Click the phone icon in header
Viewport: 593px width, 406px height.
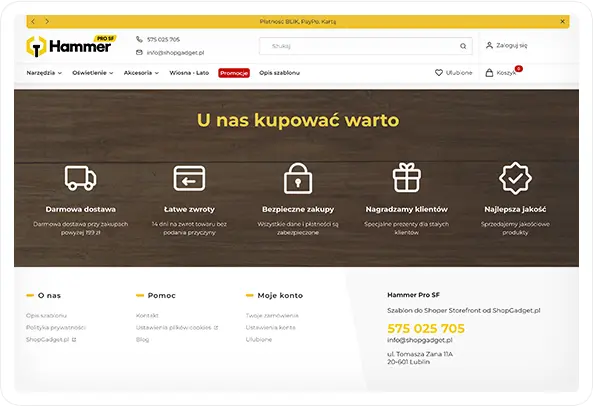pyautogui.click(x=139, y=39)
